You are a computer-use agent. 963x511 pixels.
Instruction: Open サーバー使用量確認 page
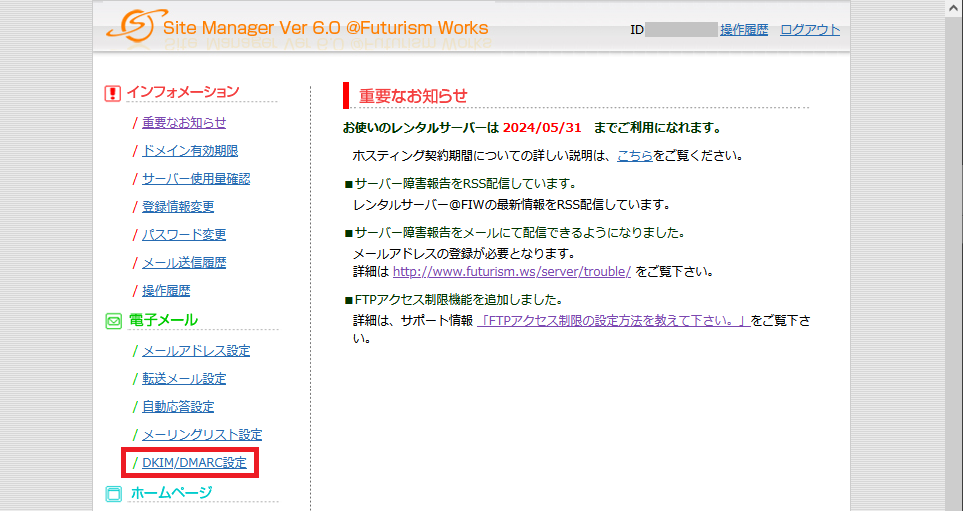click(x=197, y=179)
